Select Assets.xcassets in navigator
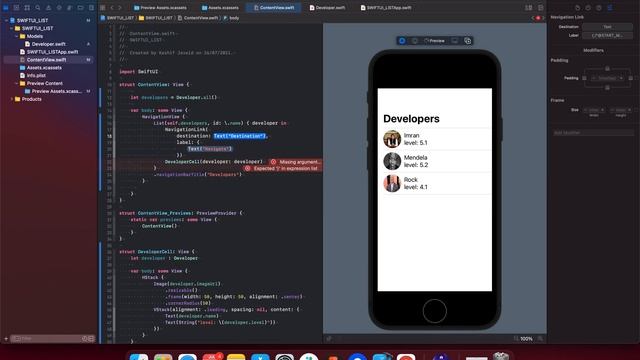 click(x=44, y=68)
